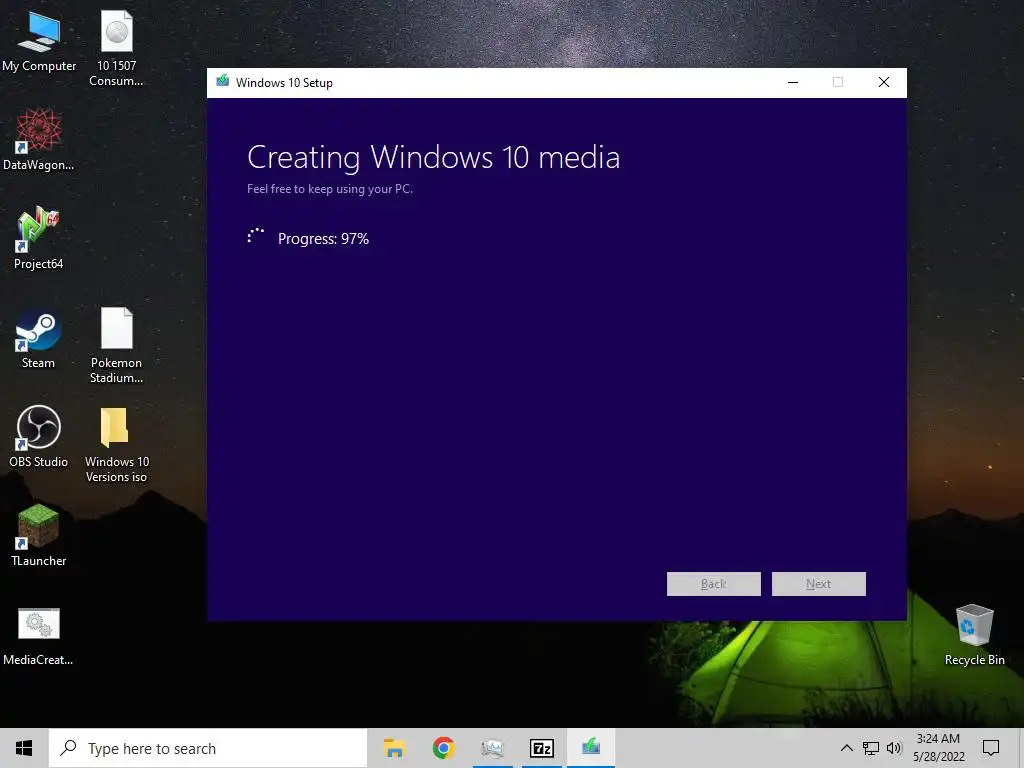Select the Pokemon Stadium file icon
1024x768 pixels.
(x=116, y=345)
